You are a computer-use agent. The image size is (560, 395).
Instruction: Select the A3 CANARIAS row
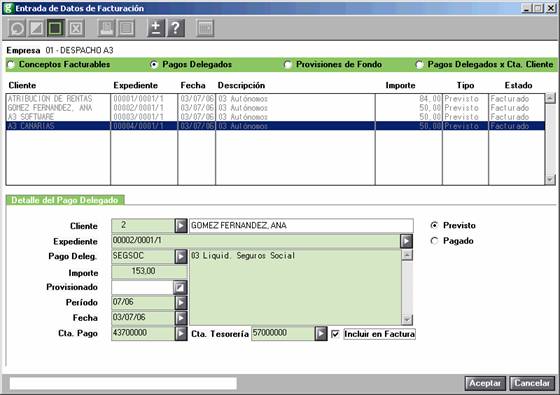[275, 126]
